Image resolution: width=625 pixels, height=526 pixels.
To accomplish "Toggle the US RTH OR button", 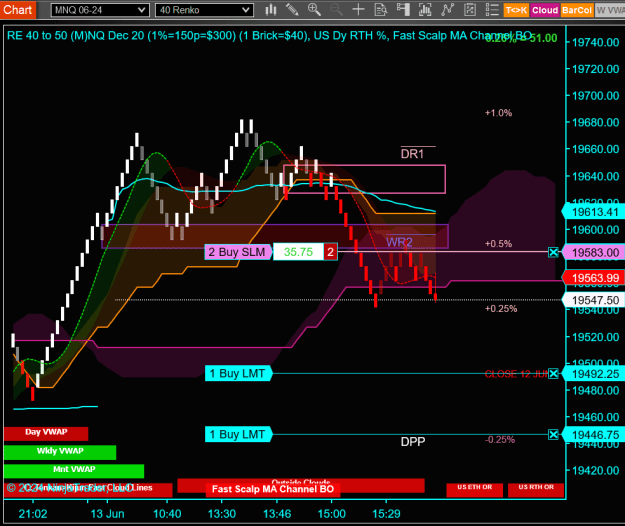I will 536,489.
